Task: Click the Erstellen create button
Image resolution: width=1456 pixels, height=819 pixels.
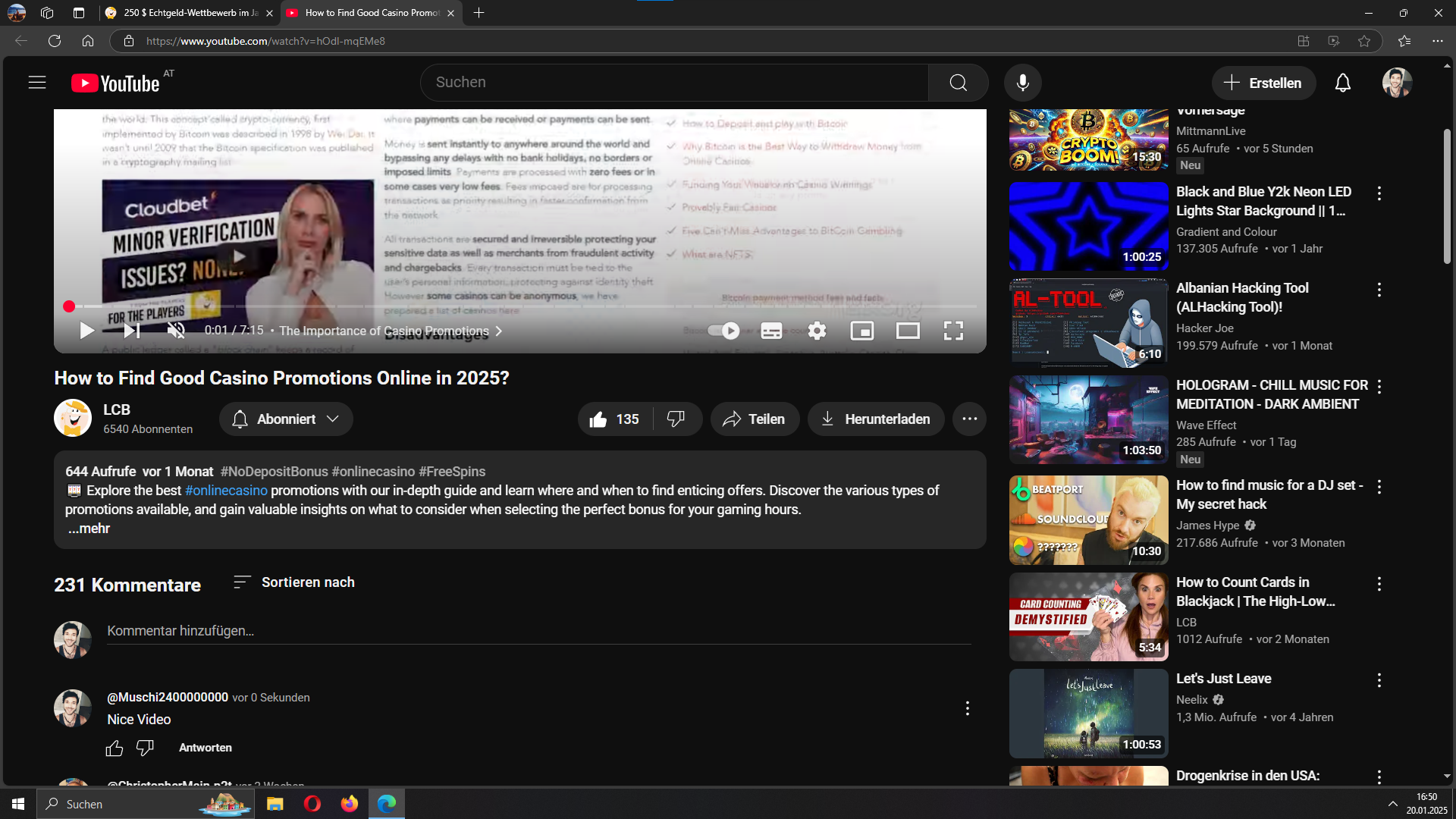Action: [x=1263, y=83]
